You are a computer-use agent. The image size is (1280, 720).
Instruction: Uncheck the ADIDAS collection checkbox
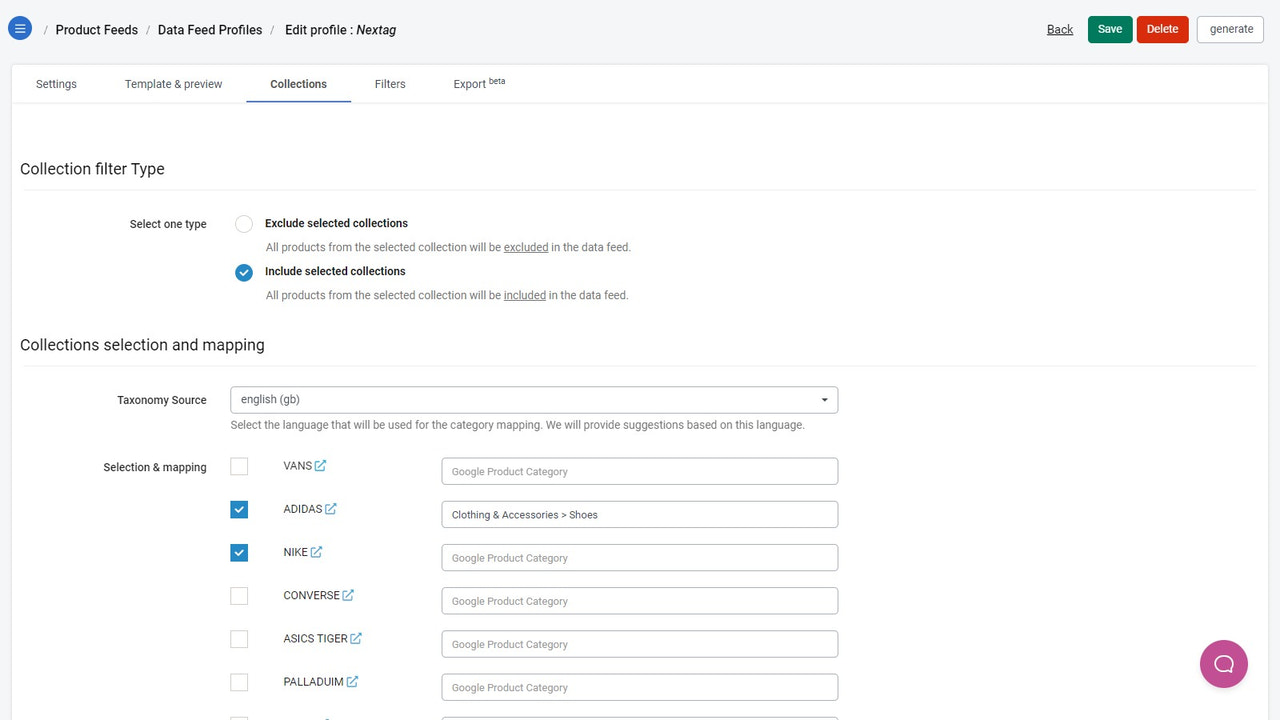click(x=239, y=509)
